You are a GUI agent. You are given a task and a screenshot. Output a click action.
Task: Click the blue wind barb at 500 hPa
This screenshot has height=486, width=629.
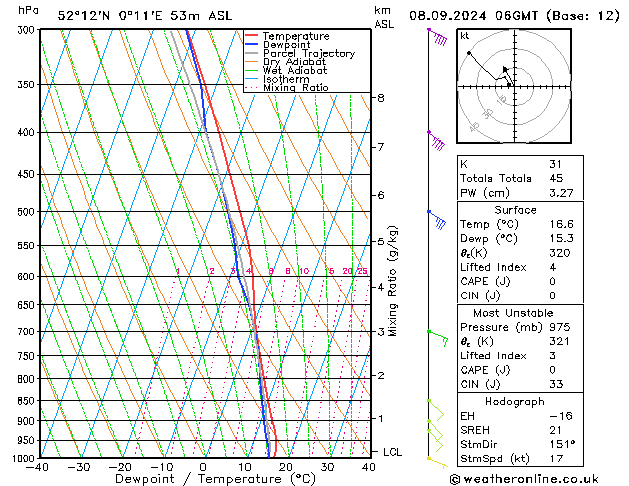pyautogui.click(x=437, y=220)
